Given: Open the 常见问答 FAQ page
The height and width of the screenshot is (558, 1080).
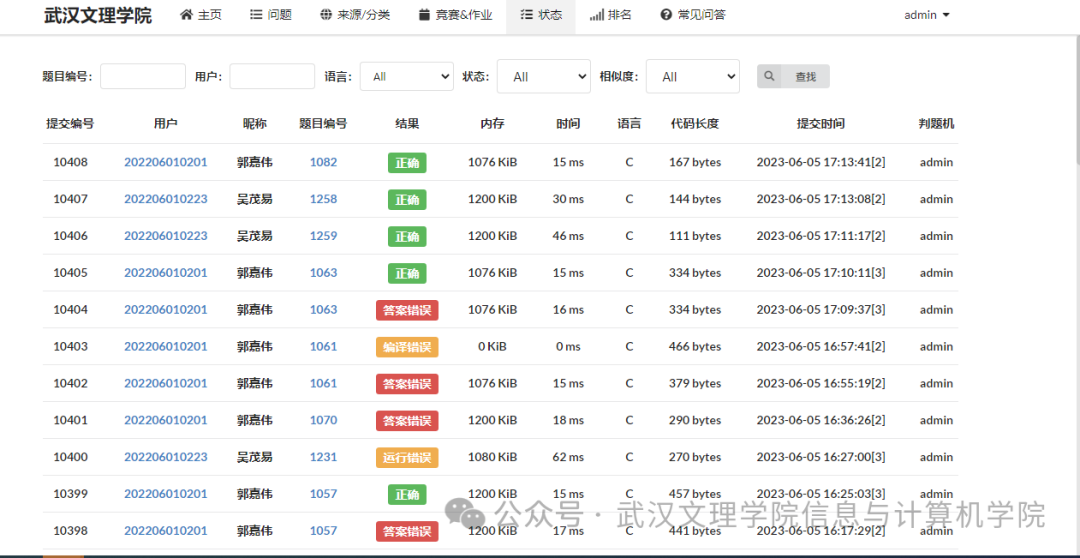Looking at the screenshot, I should 693,16.
